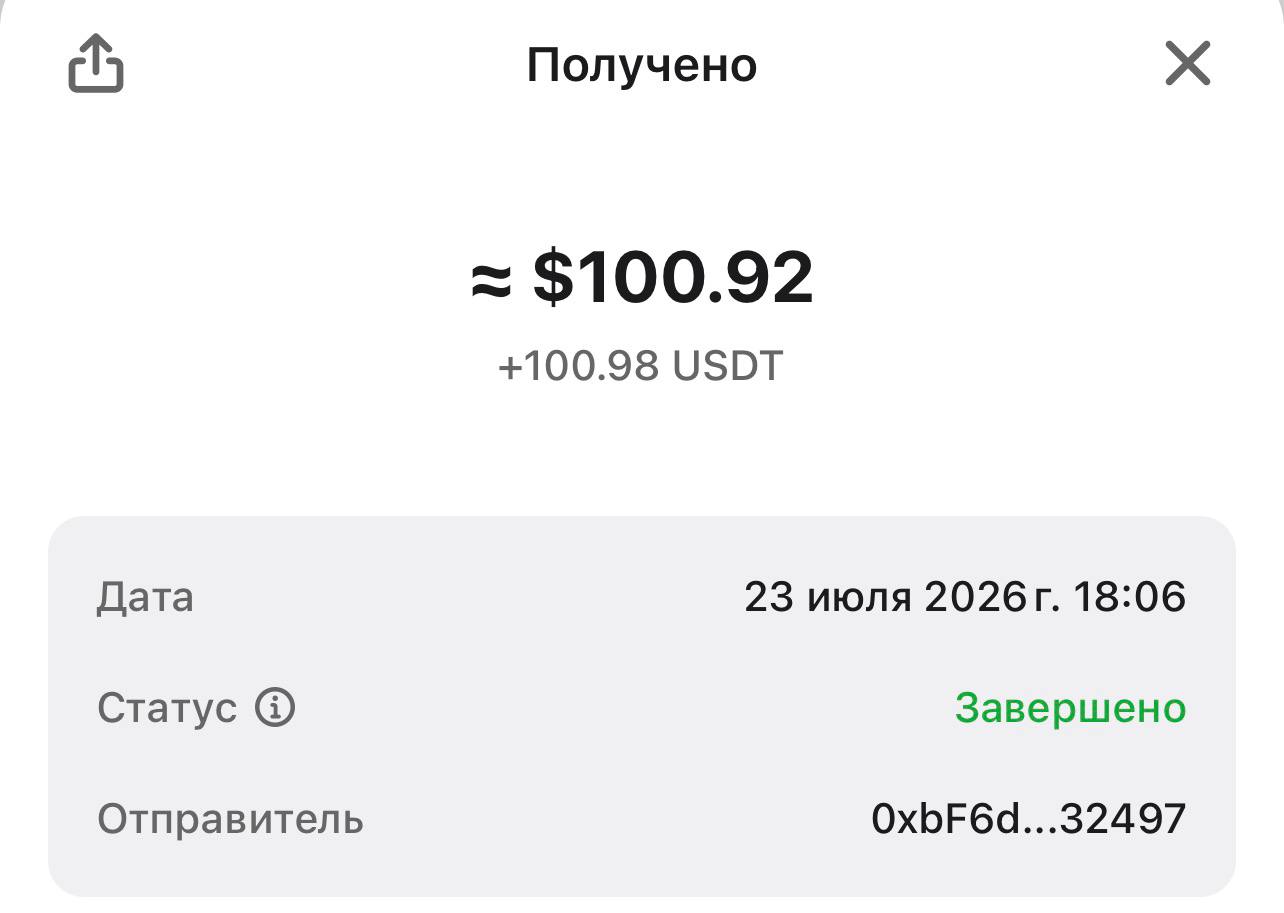Click the Отправитель label
The height and width of the screenshot is (913, 1284).
230,819
